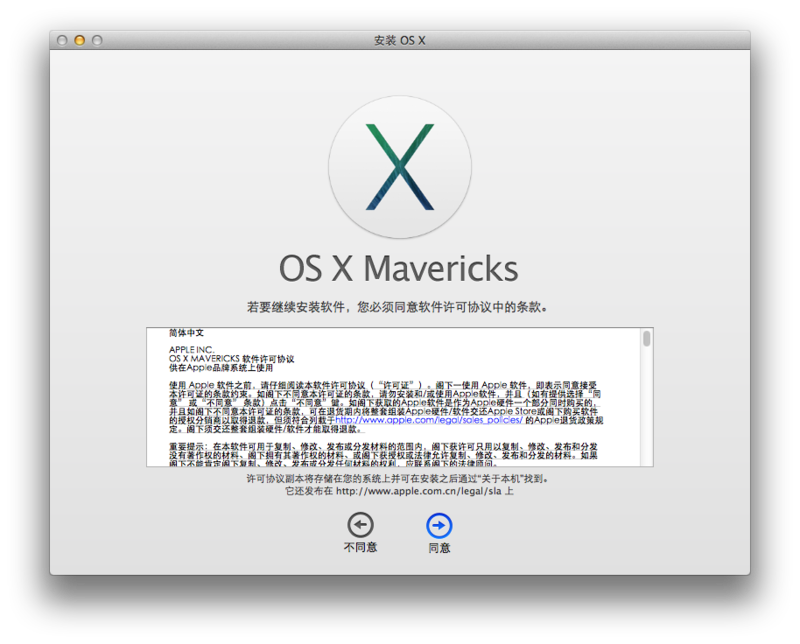
Task: Minimize the installer window with yellow button
Action: click(80, 40)
